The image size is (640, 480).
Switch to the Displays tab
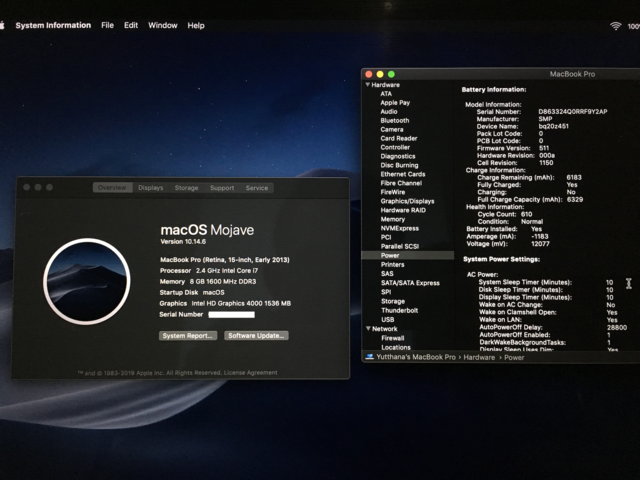[x=151, y=188]
